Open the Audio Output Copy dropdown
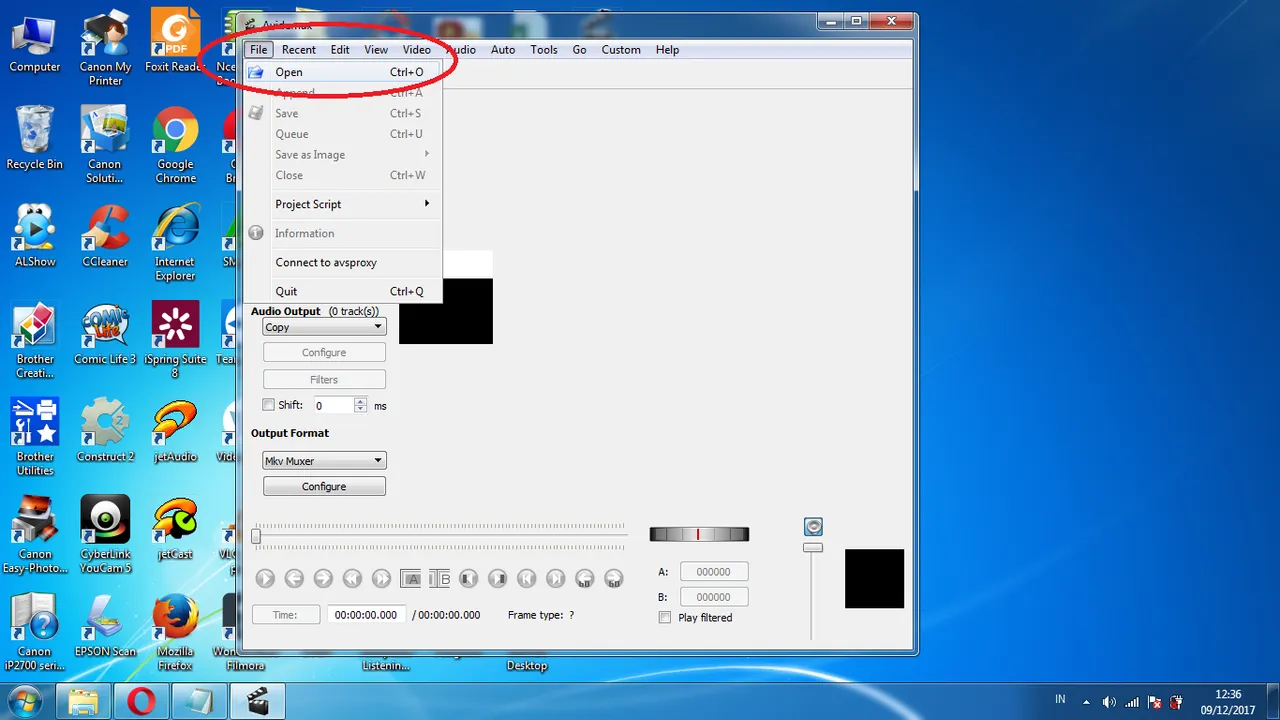Image resolution: width=1280 pixels, height=720 pixels. point(324,327)
